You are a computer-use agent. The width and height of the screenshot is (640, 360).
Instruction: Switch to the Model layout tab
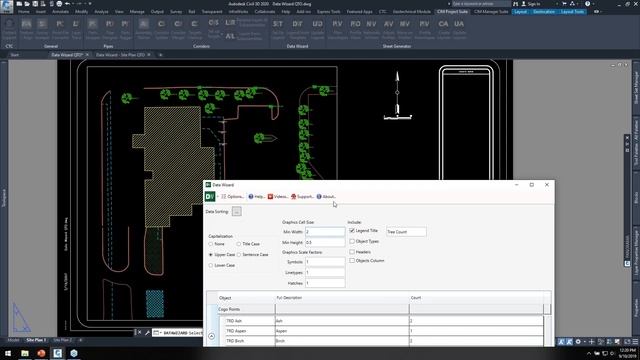(x=13, y=340)
